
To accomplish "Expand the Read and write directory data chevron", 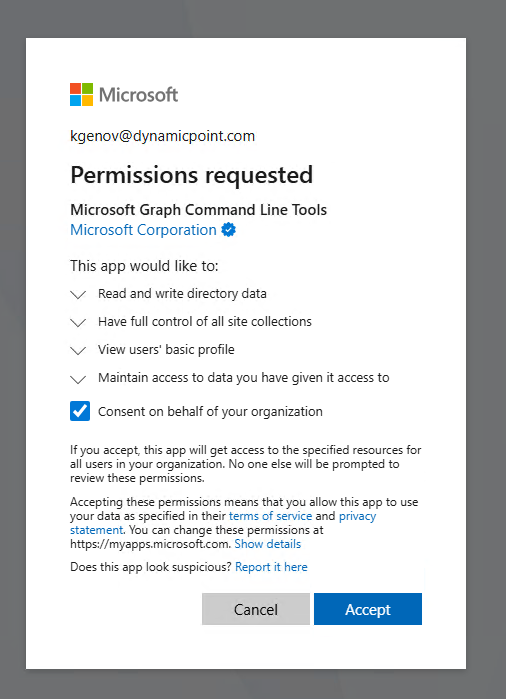I will (78, 295).
